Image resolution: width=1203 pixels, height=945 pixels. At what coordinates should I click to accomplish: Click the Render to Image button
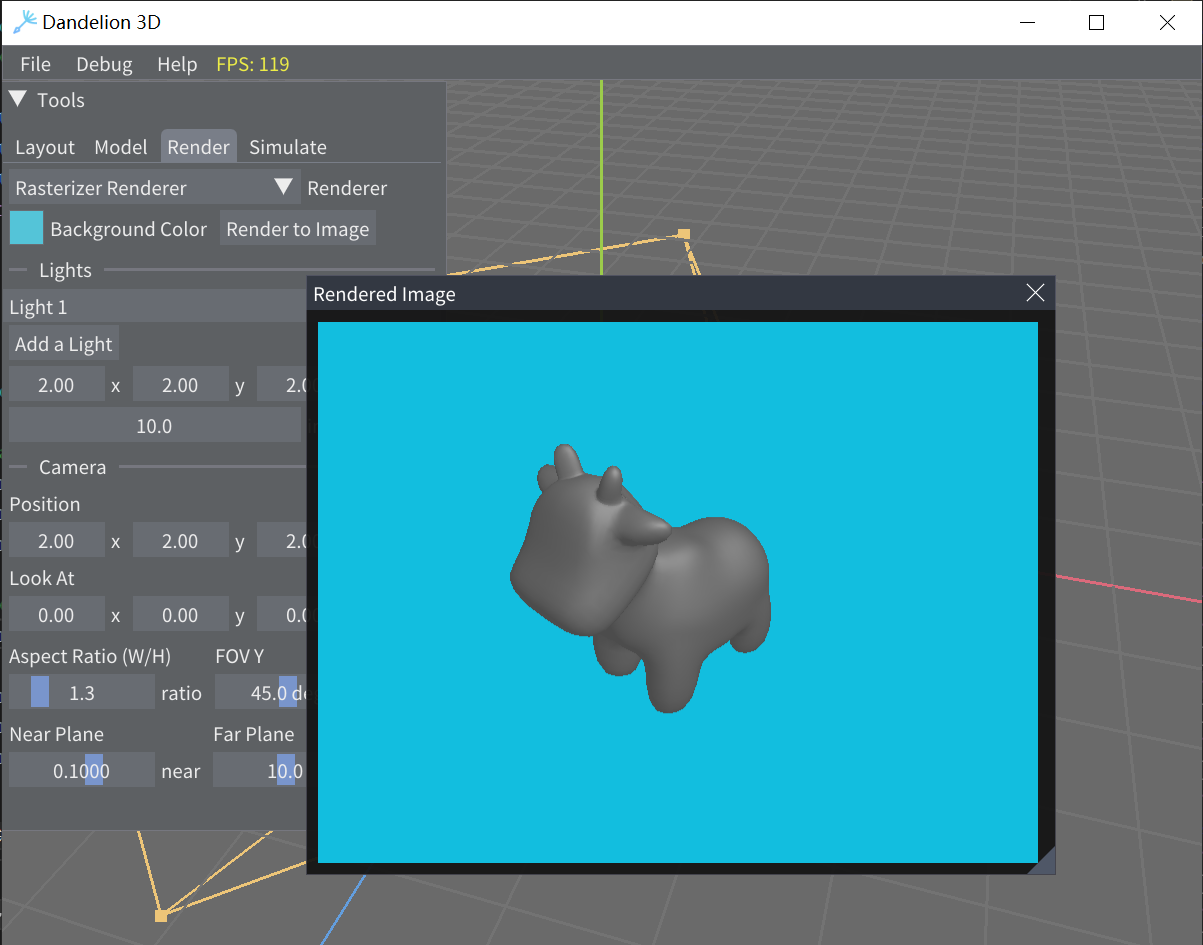click(297, 229)
